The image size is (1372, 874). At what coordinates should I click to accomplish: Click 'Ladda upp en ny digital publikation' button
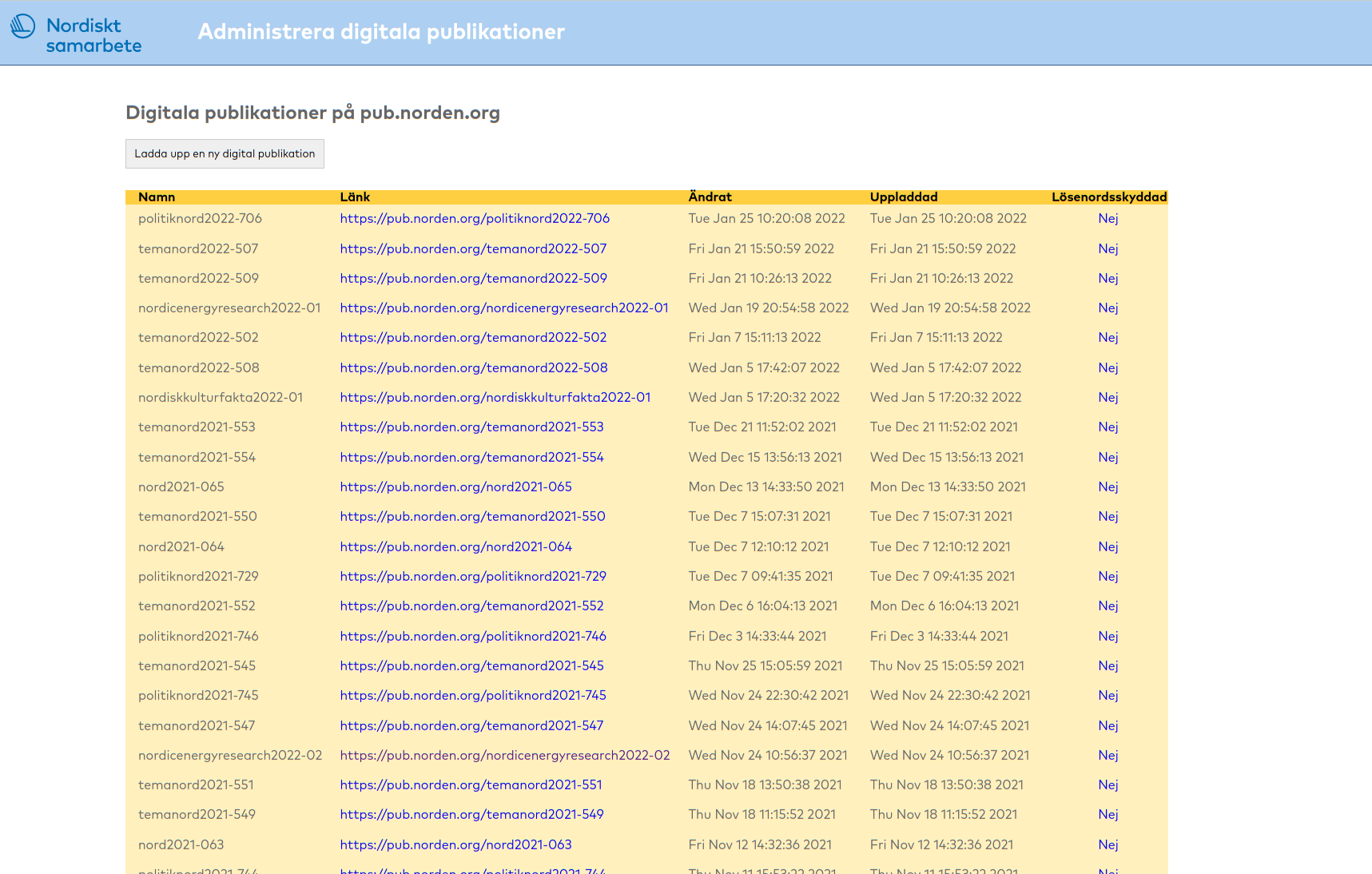225,154
